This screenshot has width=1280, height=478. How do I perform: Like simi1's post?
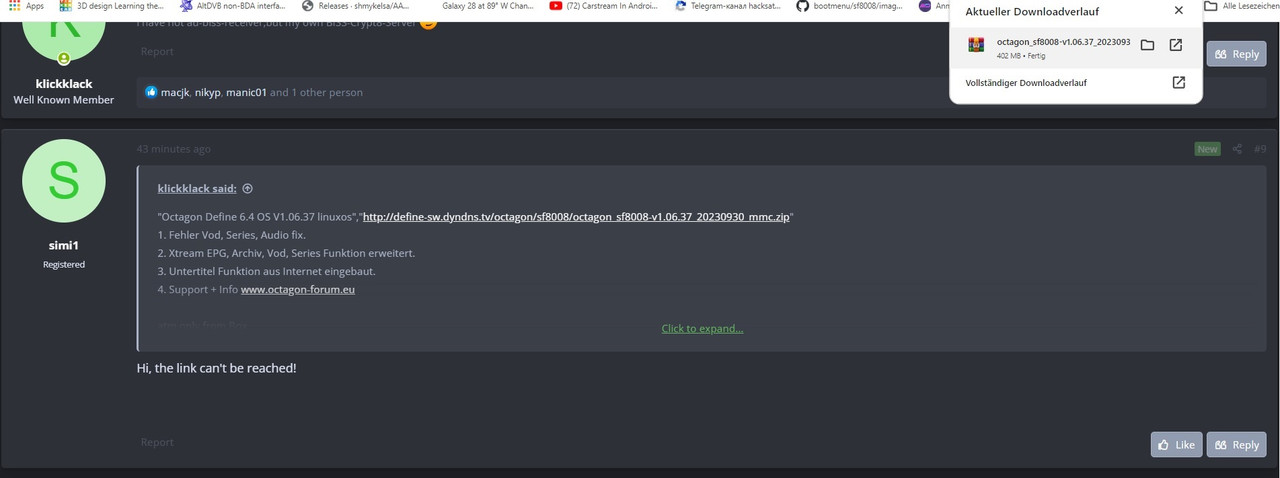[1176, 445]
